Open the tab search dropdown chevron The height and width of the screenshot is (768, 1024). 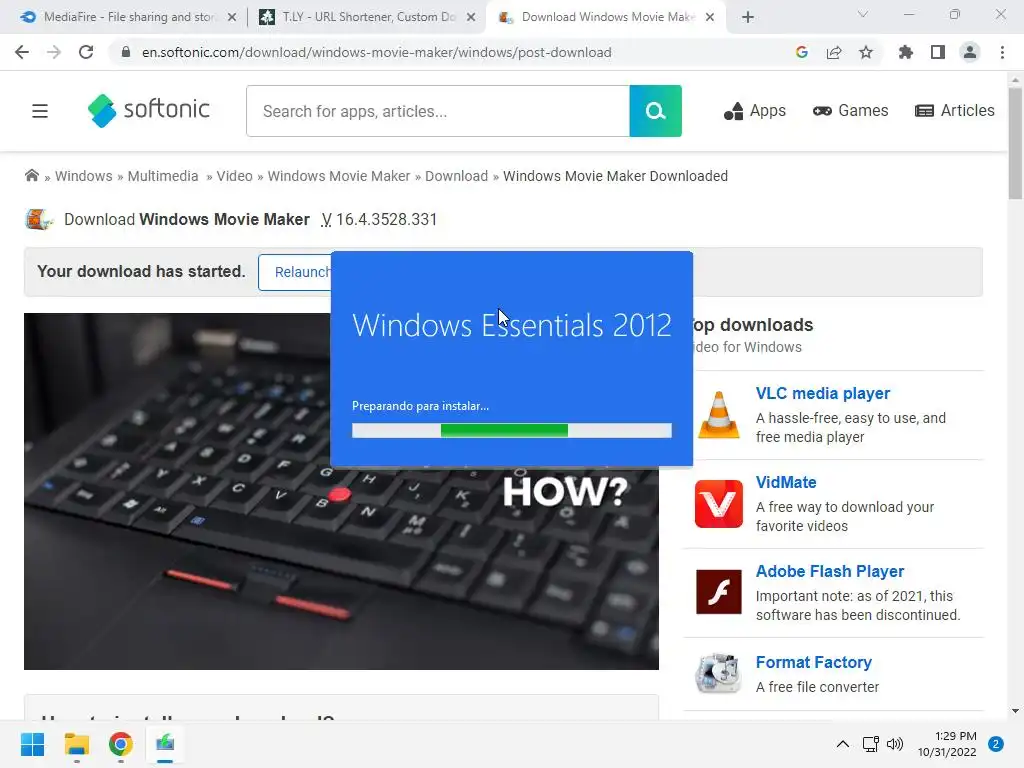[863, 14]
